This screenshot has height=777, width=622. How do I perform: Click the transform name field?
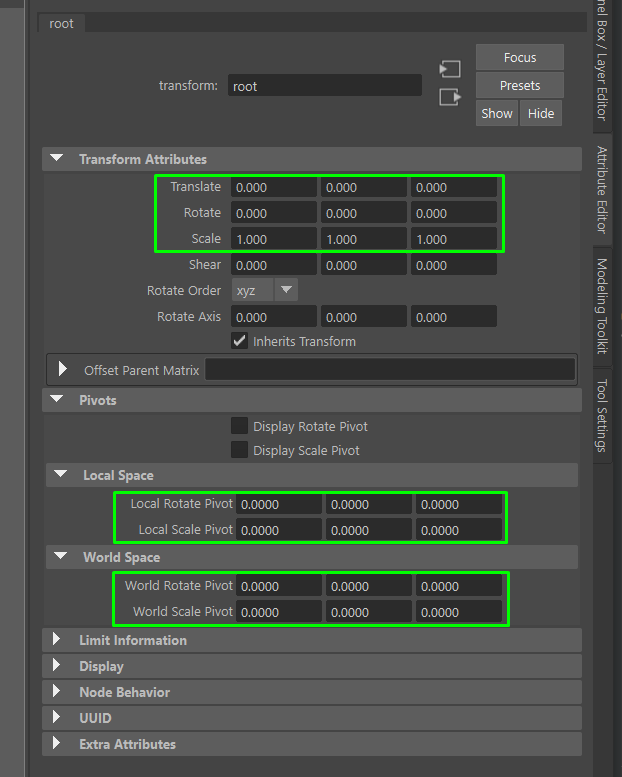324,86
